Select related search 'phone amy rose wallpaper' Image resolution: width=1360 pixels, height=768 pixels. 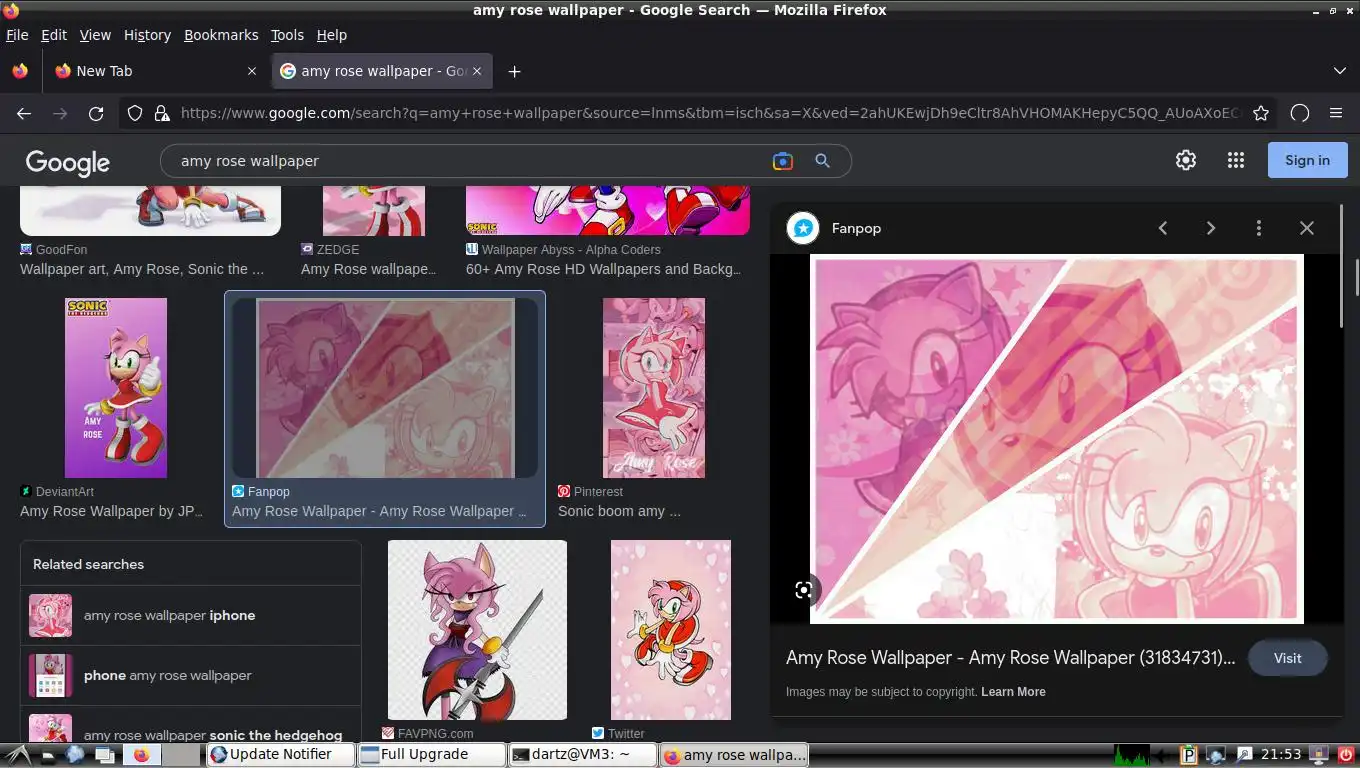190,676
